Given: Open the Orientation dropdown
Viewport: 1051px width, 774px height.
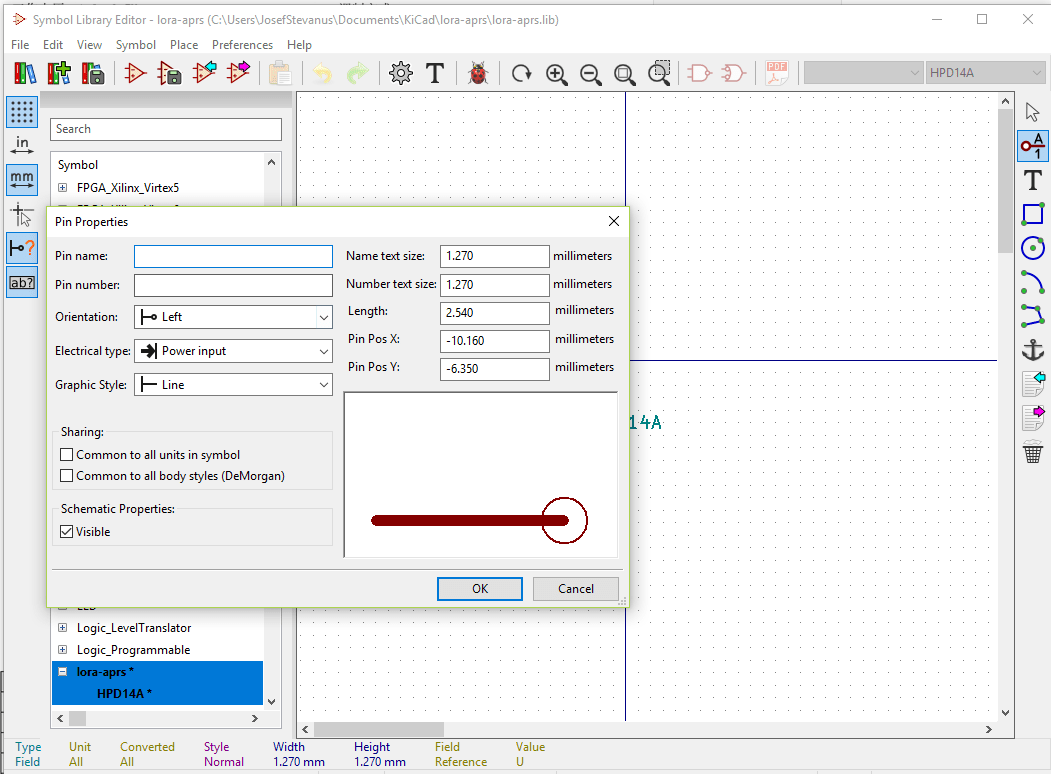Looking at the screenshot, I should point(326,318).
